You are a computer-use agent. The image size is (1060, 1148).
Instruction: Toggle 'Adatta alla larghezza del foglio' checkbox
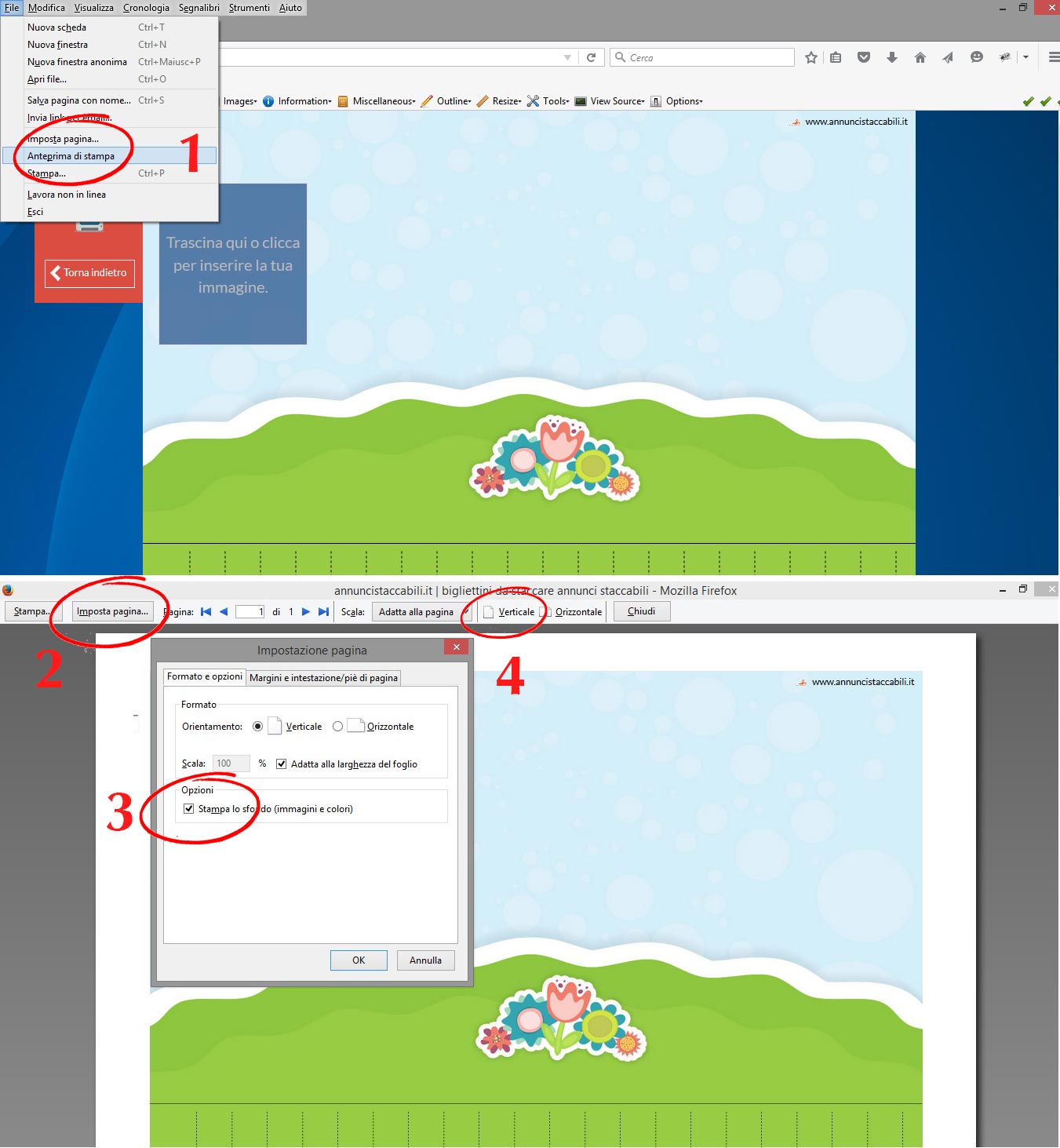click(x=281, y=764)
